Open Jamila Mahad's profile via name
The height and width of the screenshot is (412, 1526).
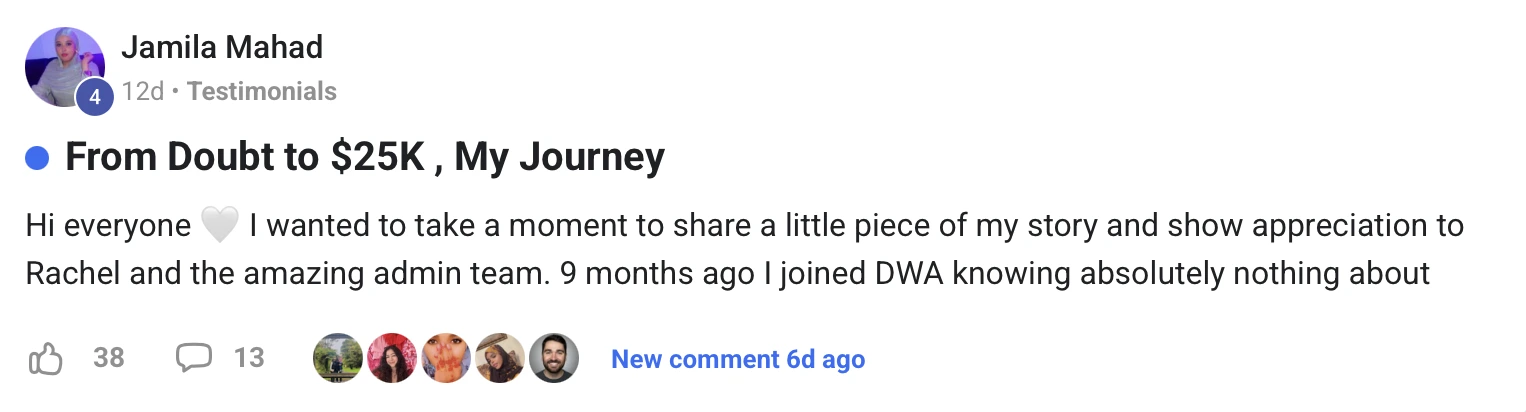(x=222, y=47)
